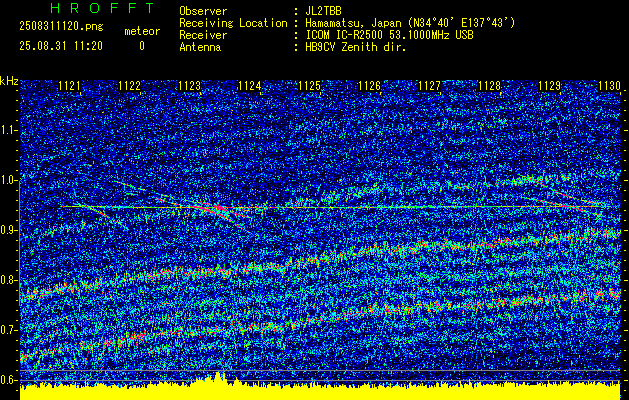
Task: Click time marker 1121
Action: click(69, 85)
